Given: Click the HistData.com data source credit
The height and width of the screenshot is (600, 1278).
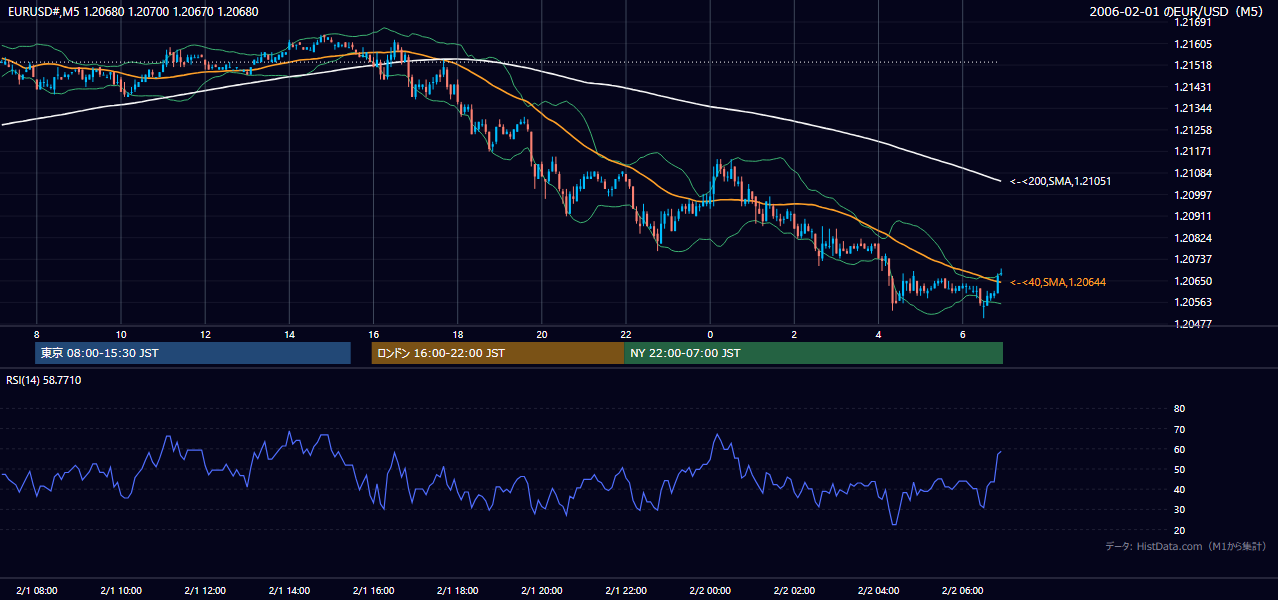Looking at the screenshot, I should point(1185,546).
